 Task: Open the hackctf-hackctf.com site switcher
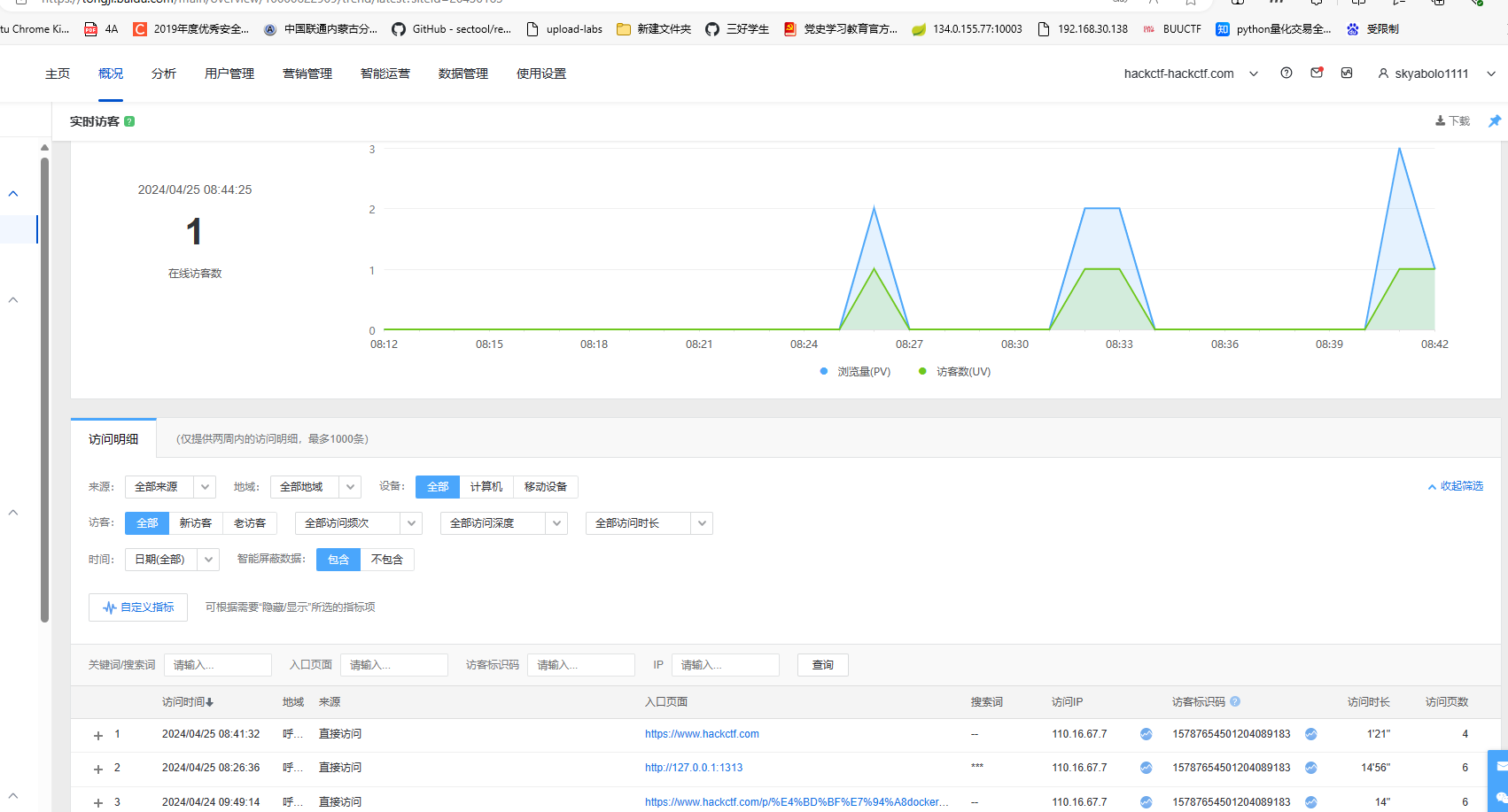click(1191, 73)
